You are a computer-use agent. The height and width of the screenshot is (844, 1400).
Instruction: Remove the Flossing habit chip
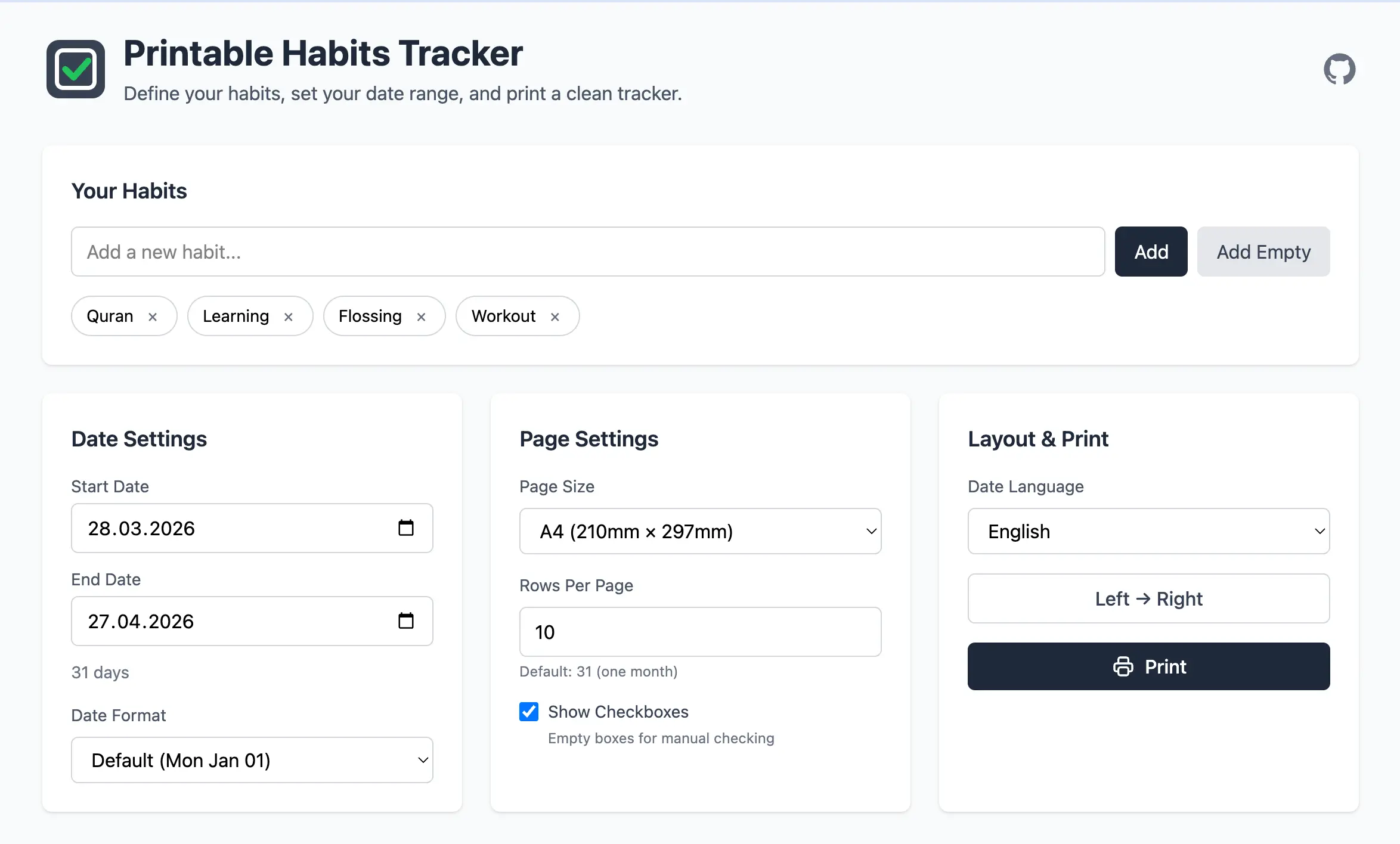tap(421, 316)
